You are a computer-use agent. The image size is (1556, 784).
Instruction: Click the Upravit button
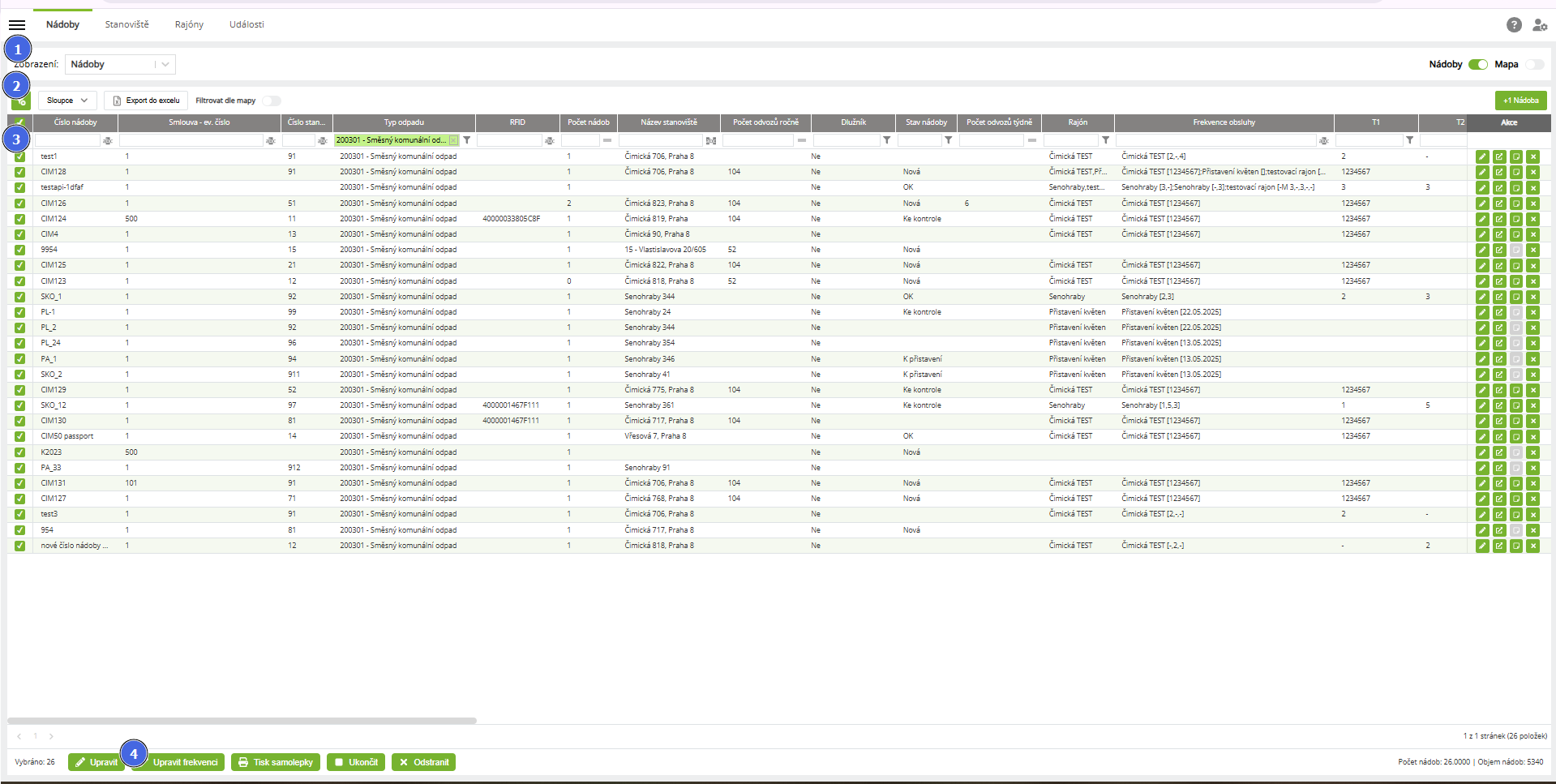pos(96,762)
